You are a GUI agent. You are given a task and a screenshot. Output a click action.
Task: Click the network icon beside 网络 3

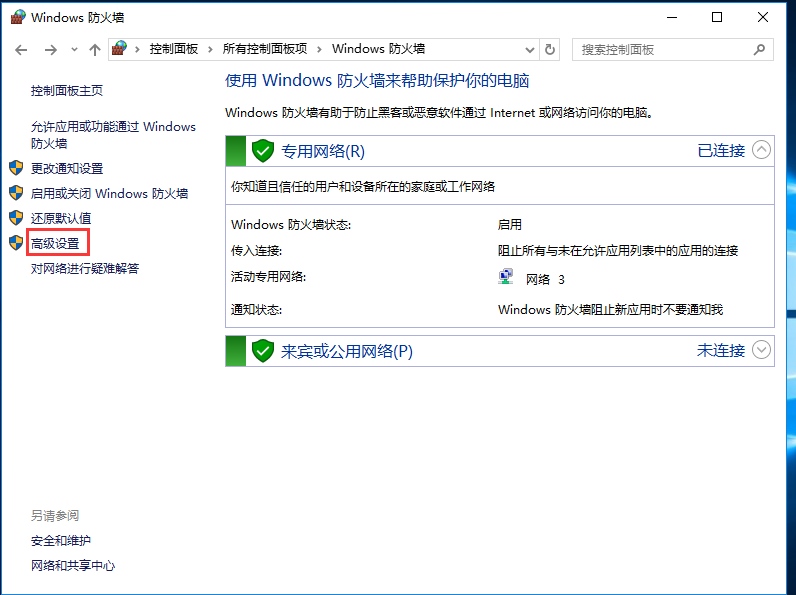click(506, 277)
